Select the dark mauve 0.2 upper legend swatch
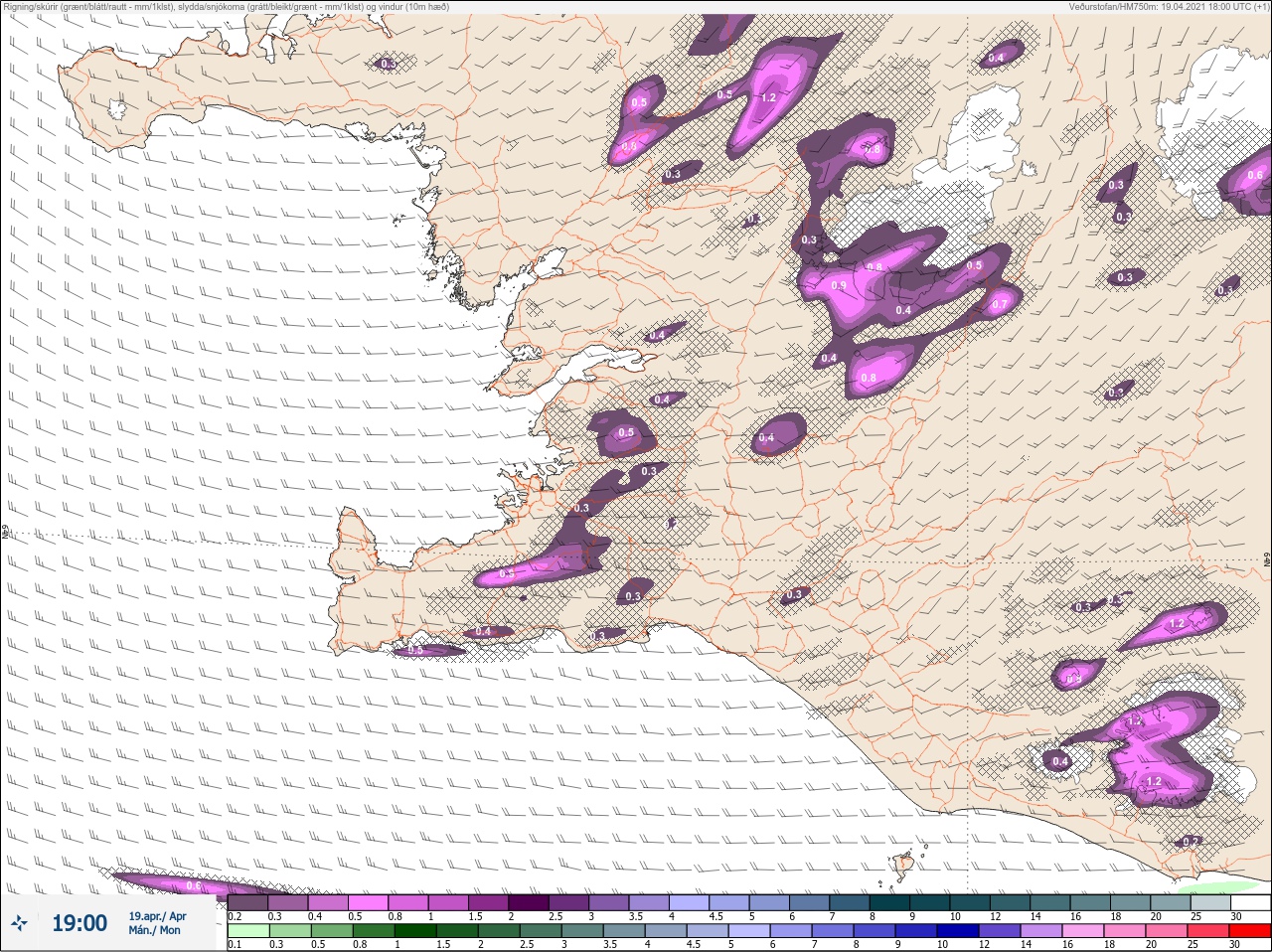The image size is (1272, 952). [247, 901]
